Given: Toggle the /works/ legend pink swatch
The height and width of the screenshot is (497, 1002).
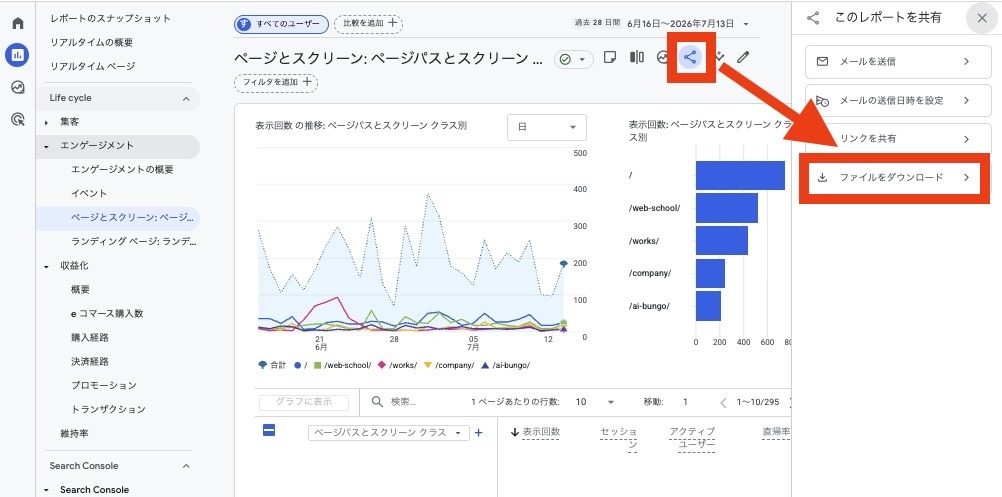Looking at the screenshot, I should coord(382,365).
